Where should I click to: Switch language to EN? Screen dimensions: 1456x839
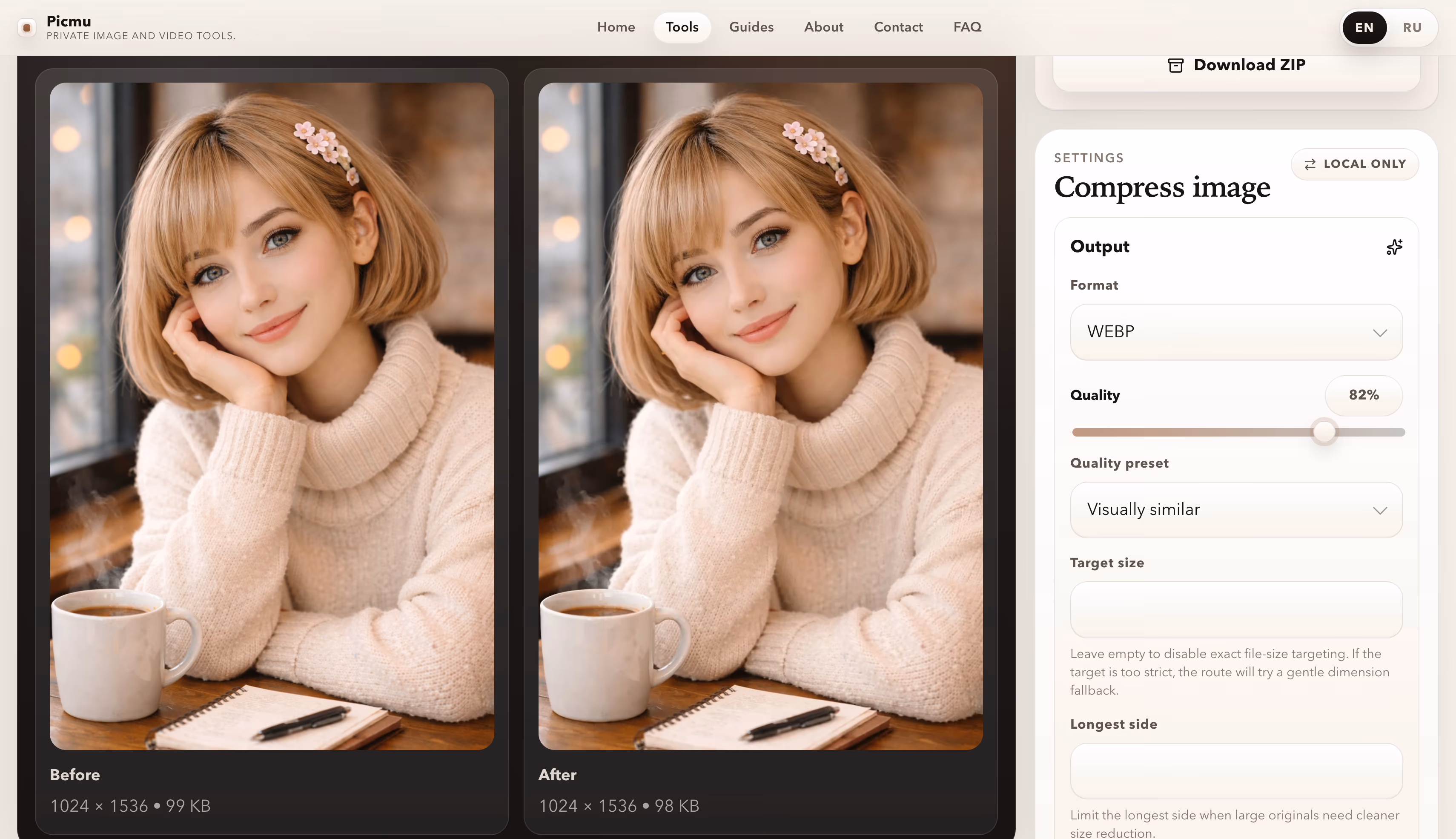click(x=1364, y=28)
